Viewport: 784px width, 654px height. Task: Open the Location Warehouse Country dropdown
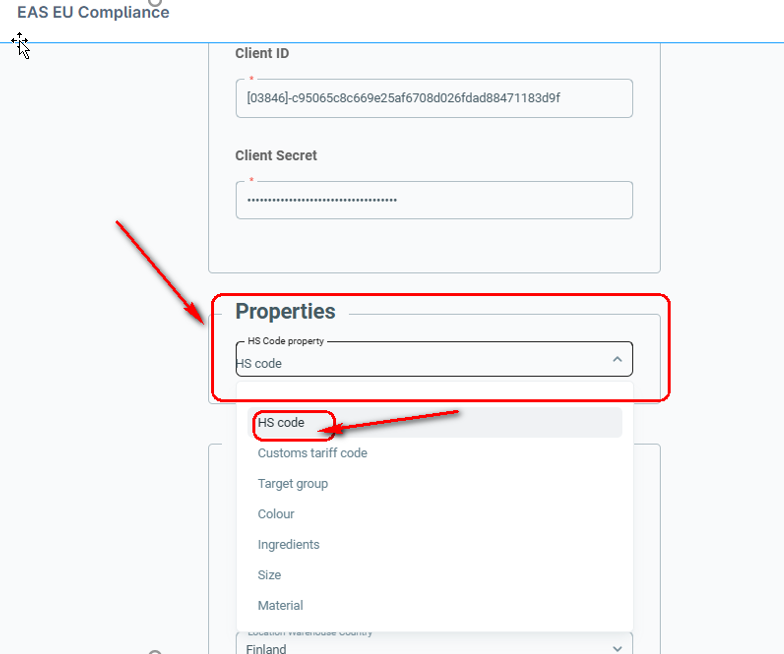(x=420, y=646)
